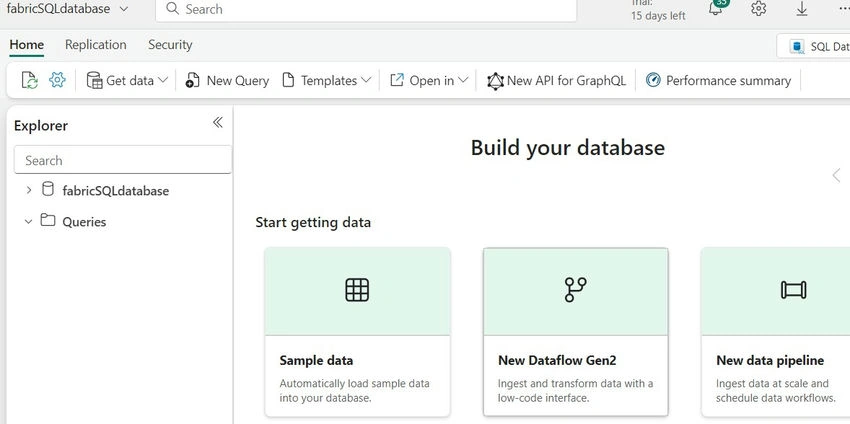The image size is (850, 424).
Task: Click the New Query button
Action: click(227, 81)
